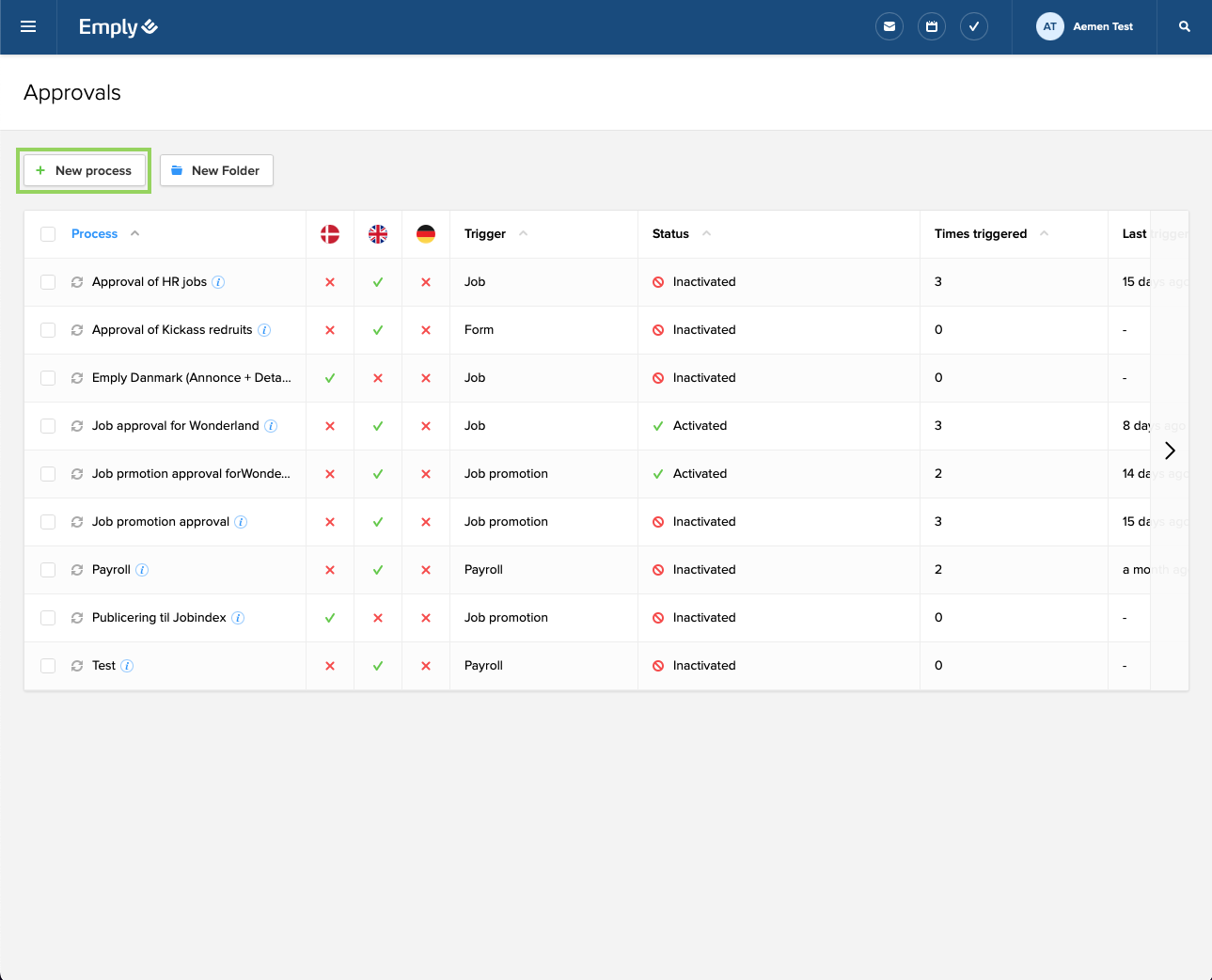
Task: Sort by the Trigger column arrow
Action: (523, 233)
